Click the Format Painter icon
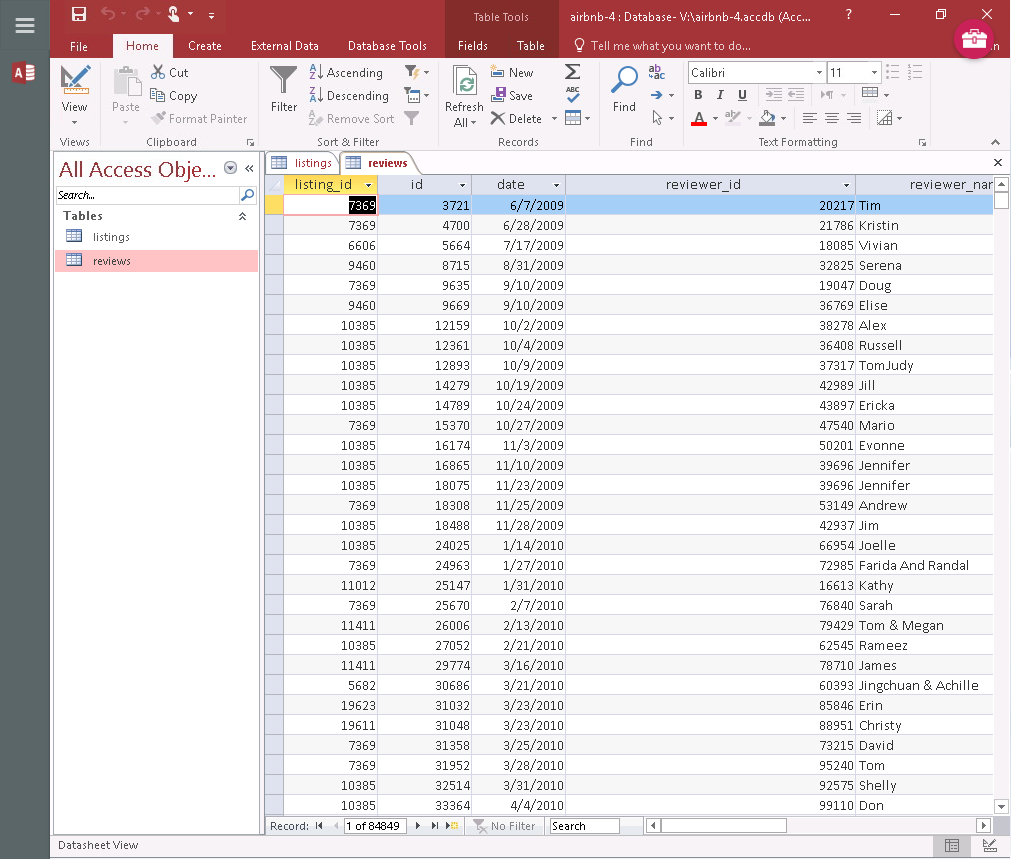The width and height of the screenshot is (1011, 859). pos(157,118)
